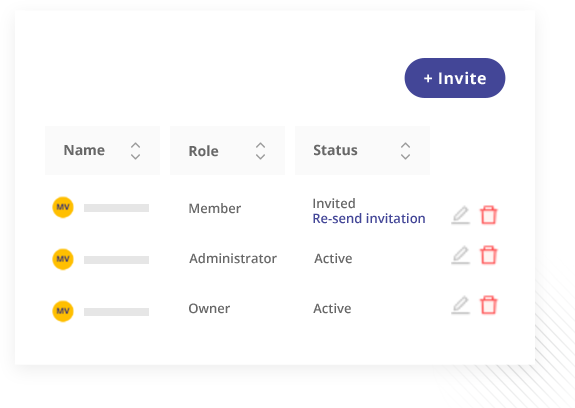
Task: Select the MV avatar in Member row
Action: [63, 207]
